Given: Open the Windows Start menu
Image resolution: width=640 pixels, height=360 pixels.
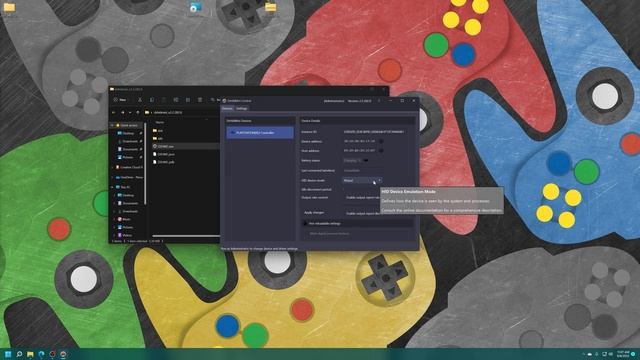Looking at the screenshot, I should coord(8,354).
